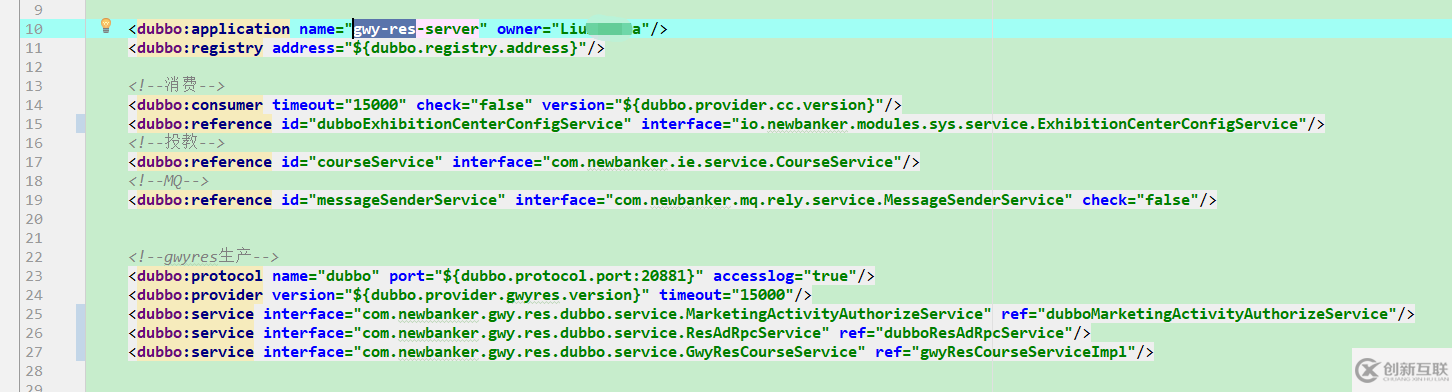
Task: Click the selected text "gwy-res" in application name
Action: click(384, 29)
